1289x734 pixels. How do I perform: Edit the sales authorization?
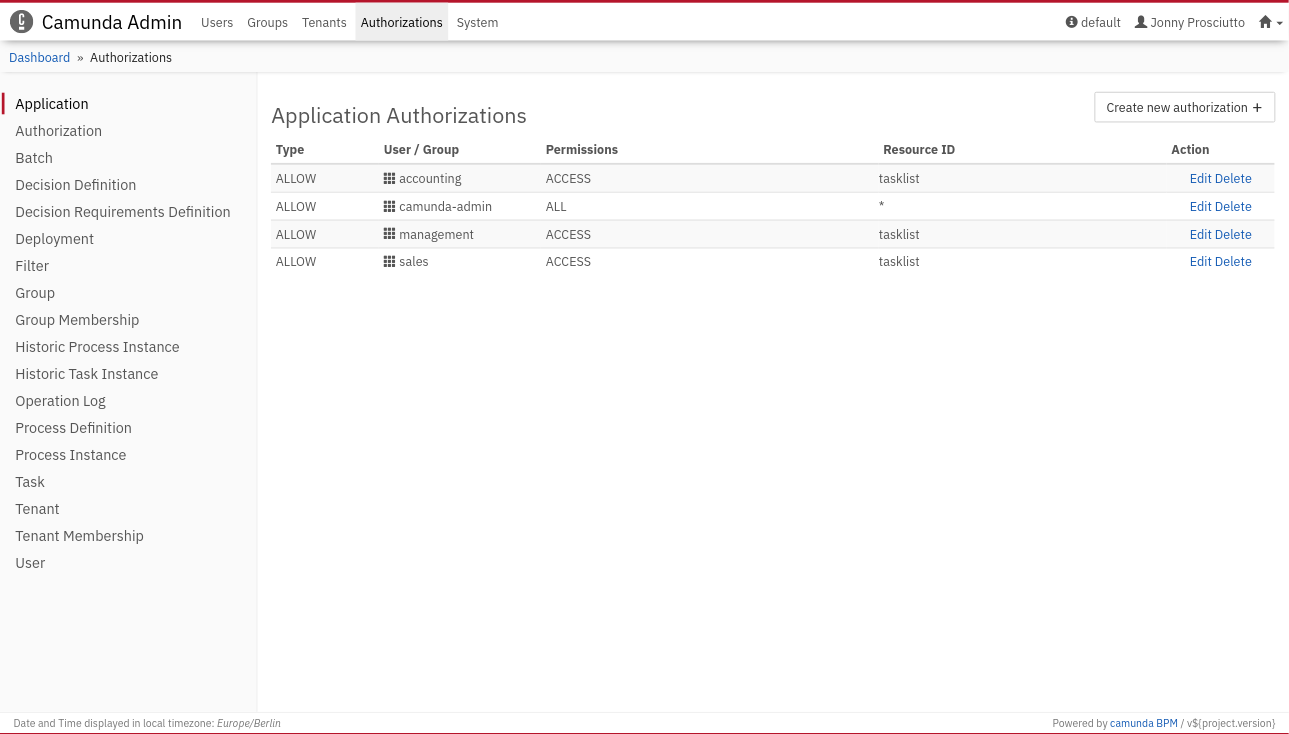click(1200, 261)
